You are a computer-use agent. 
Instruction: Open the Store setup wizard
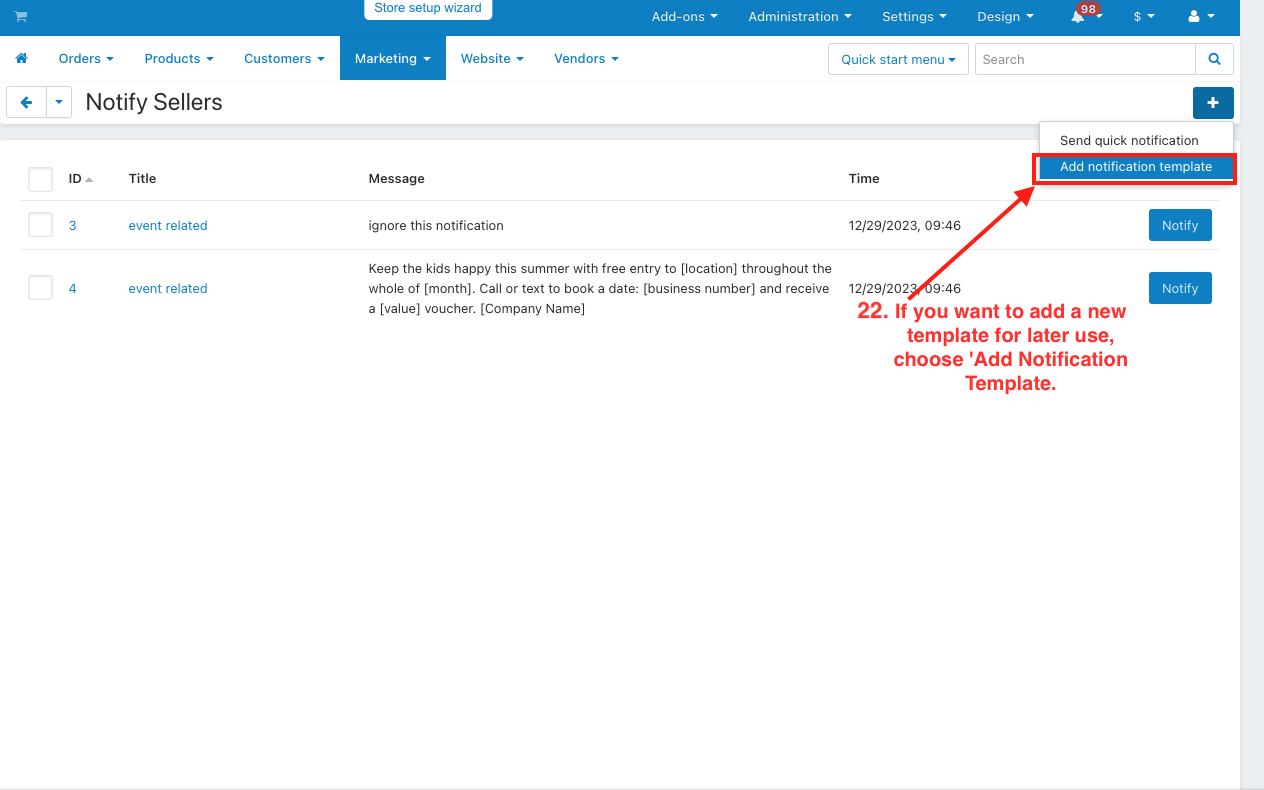point(428,9)
